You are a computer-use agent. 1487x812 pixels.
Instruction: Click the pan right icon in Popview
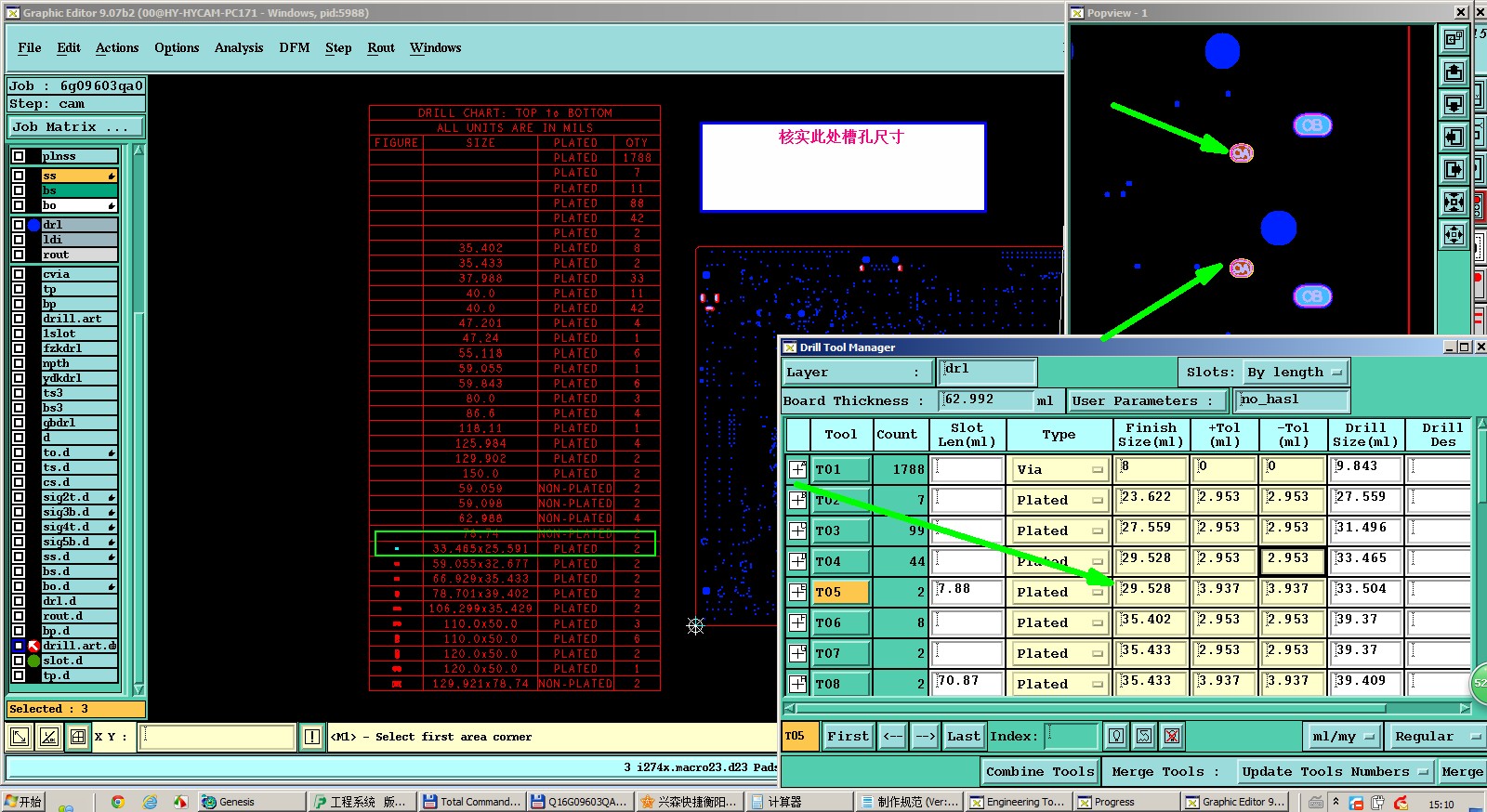(x=1454, y=170)
